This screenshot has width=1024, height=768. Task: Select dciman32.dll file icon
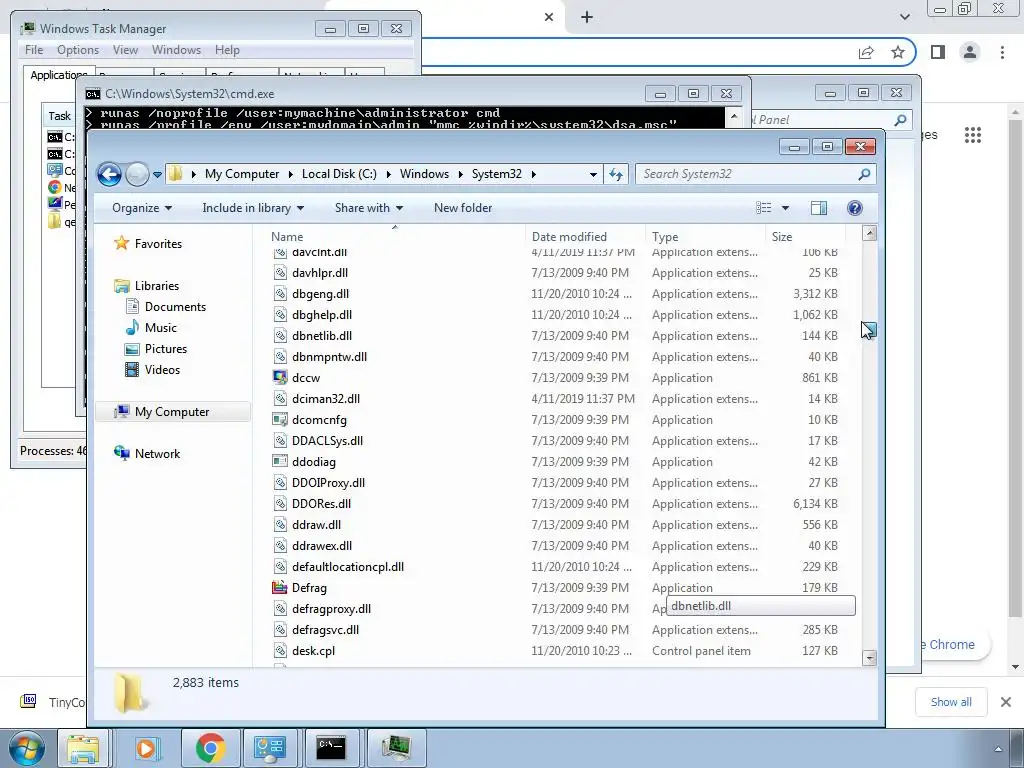click(x=280, y=398)
